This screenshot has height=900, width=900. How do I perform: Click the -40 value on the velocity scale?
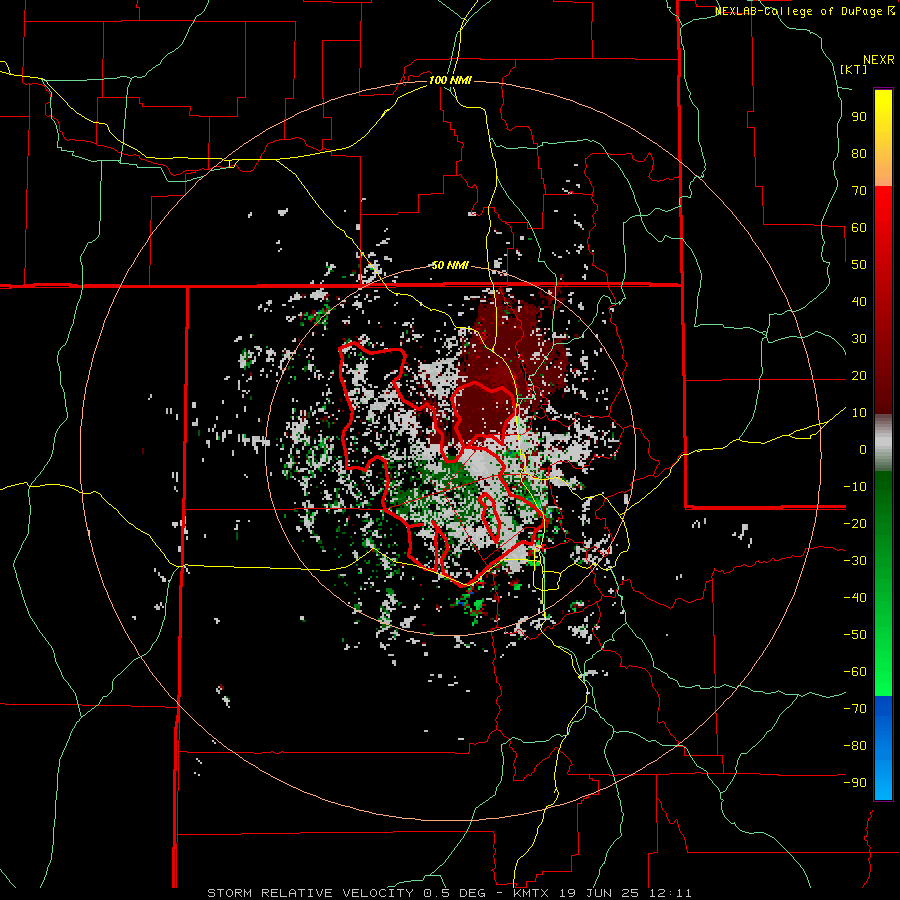[x=855, y=598]
